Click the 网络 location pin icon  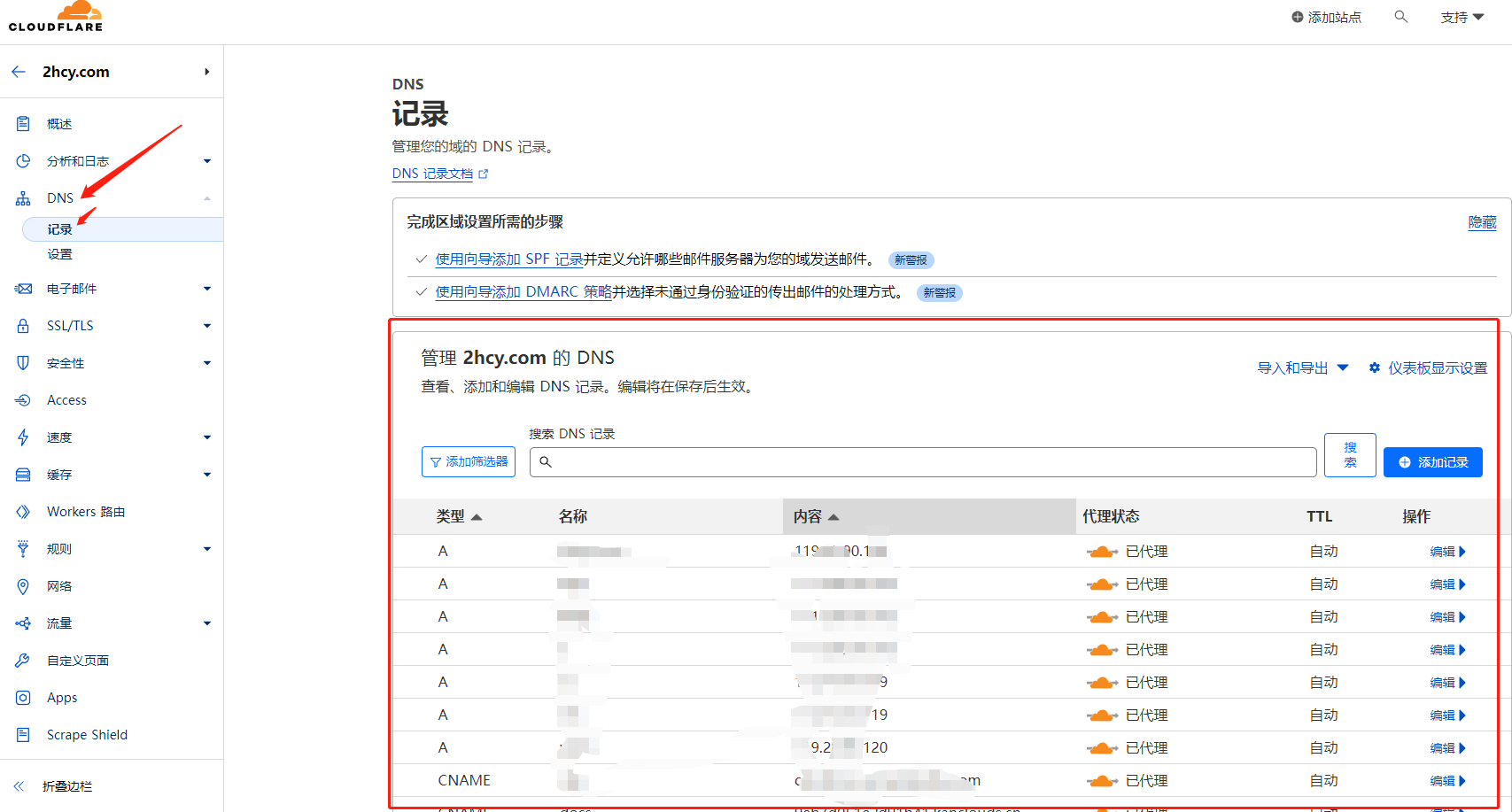tap(23, 586)
